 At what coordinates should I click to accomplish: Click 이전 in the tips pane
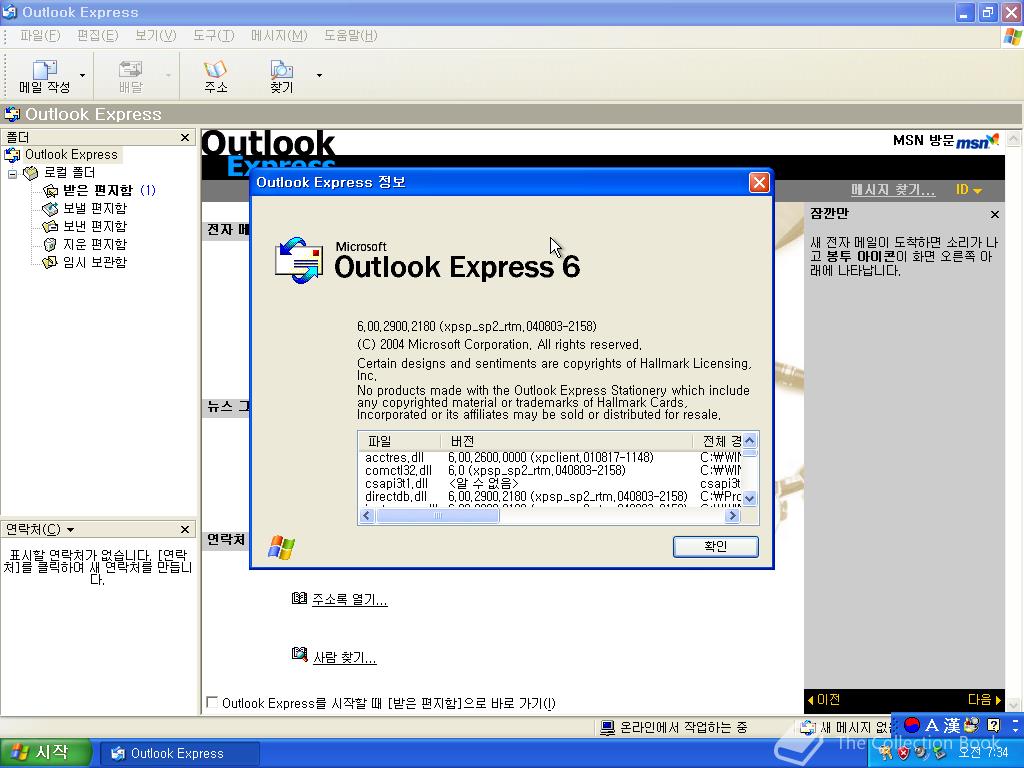point(824,699)
